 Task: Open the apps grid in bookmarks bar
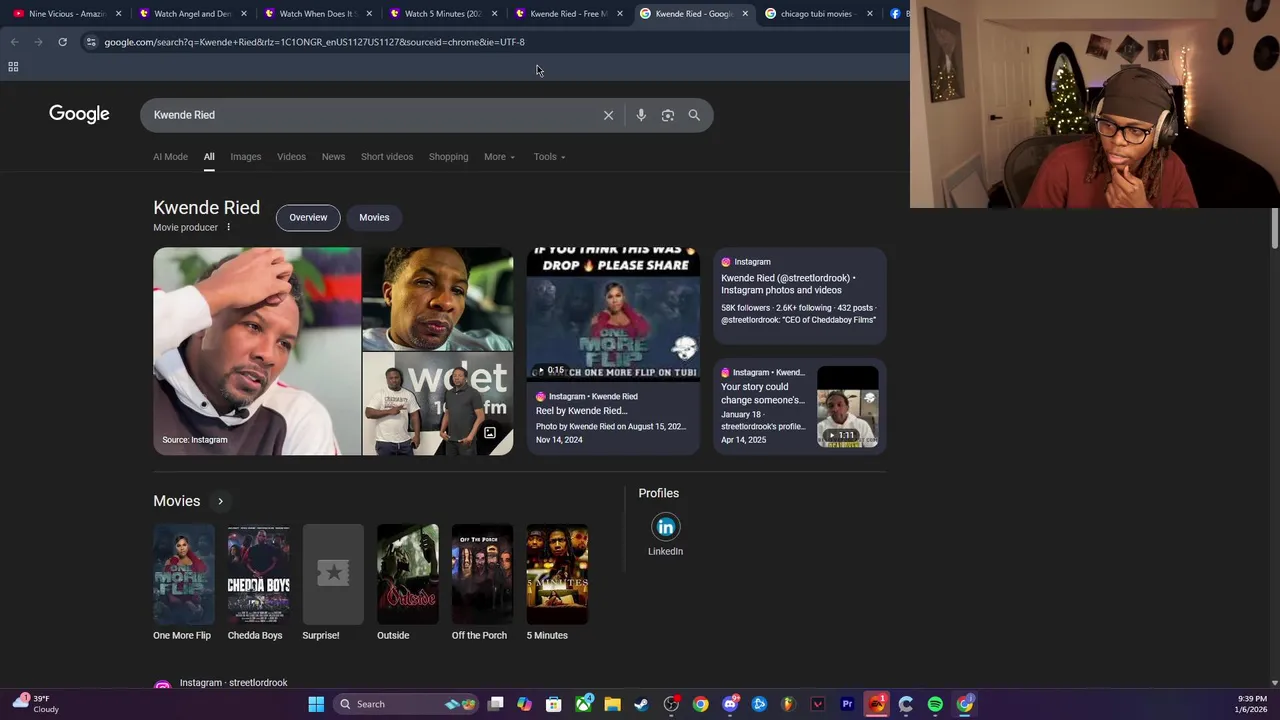13,67
